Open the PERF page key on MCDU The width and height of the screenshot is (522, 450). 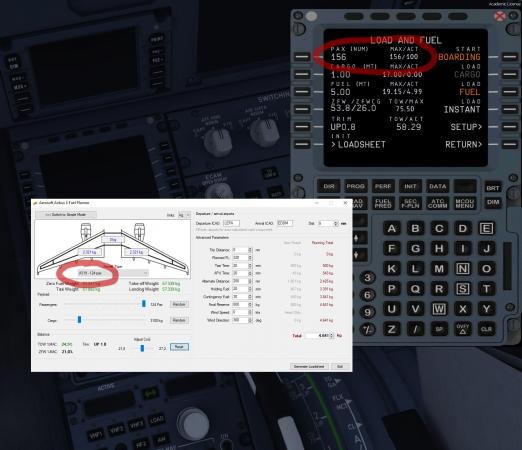(x=383, y=186)
